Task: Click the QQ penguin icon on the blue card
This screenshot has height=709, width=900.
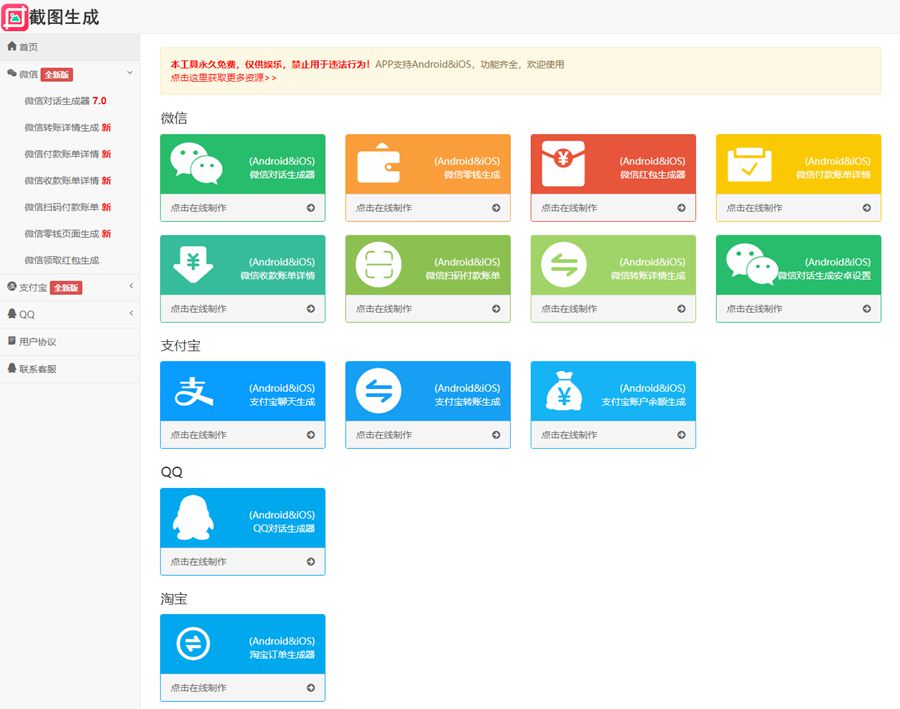Action: click(194, 517)
